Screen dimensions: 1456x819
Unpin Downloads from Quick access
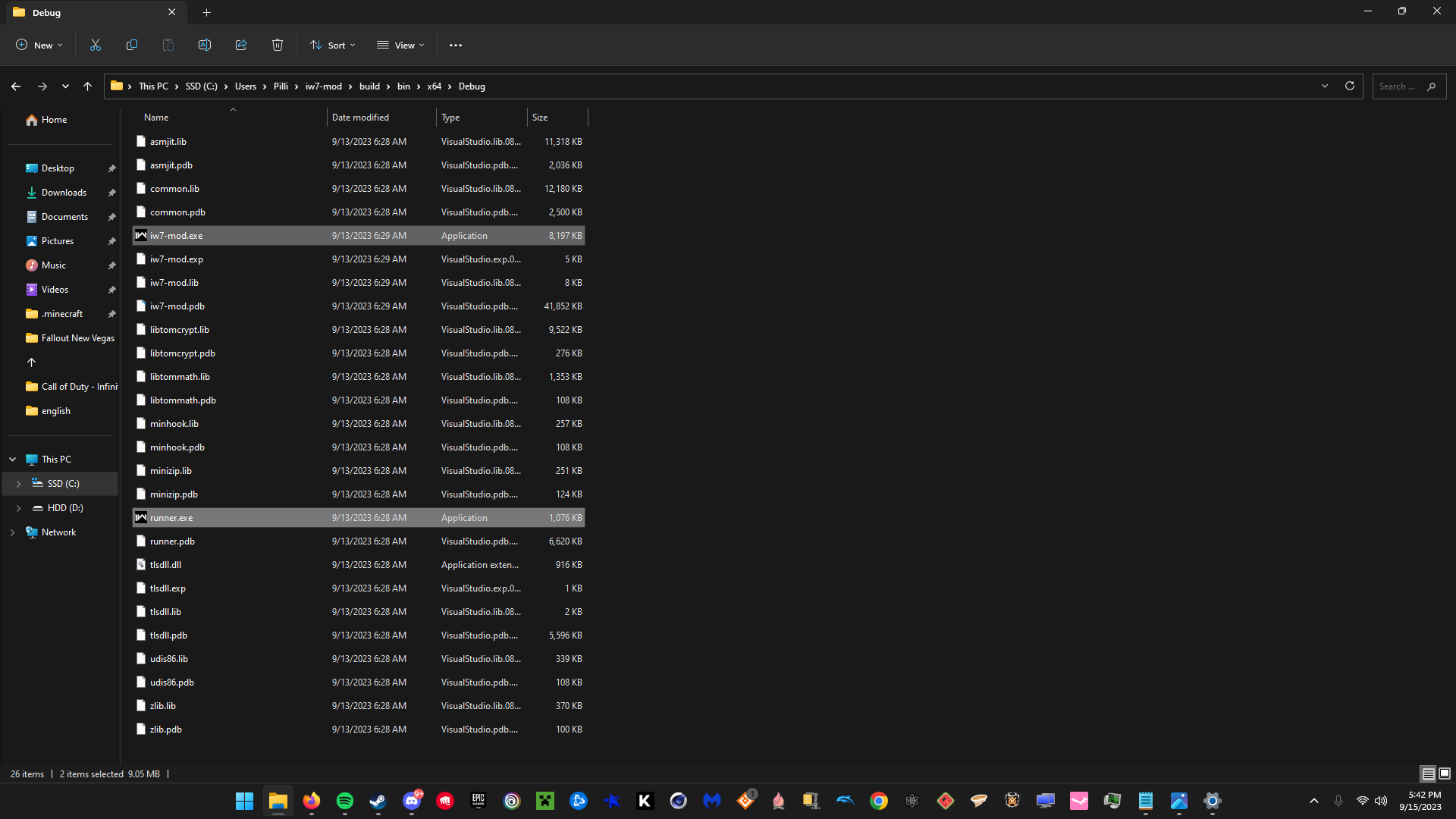pyautogui.click(x=111, y=193)
